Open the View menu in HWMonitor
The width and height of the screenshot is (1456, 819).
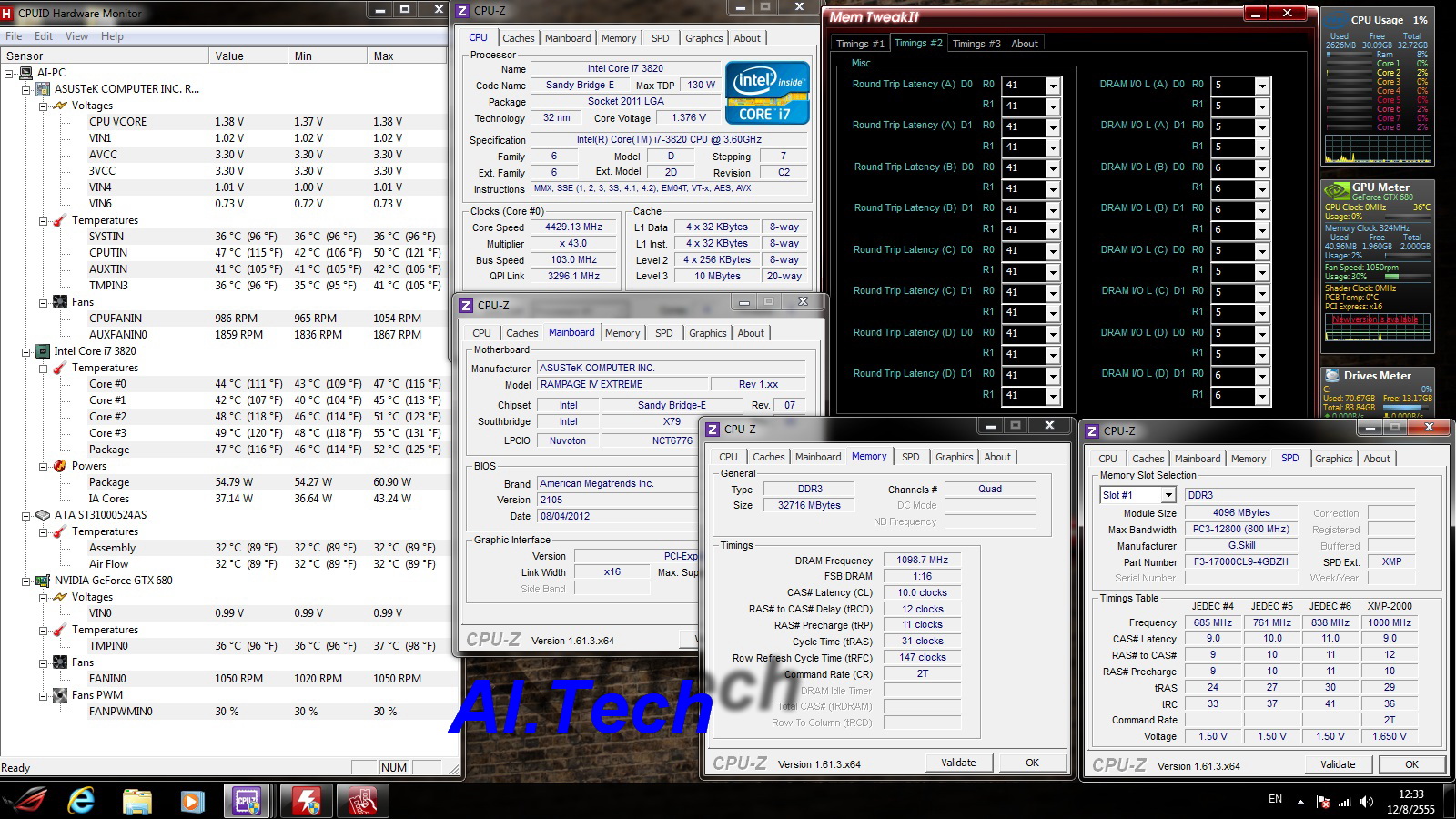76,36
